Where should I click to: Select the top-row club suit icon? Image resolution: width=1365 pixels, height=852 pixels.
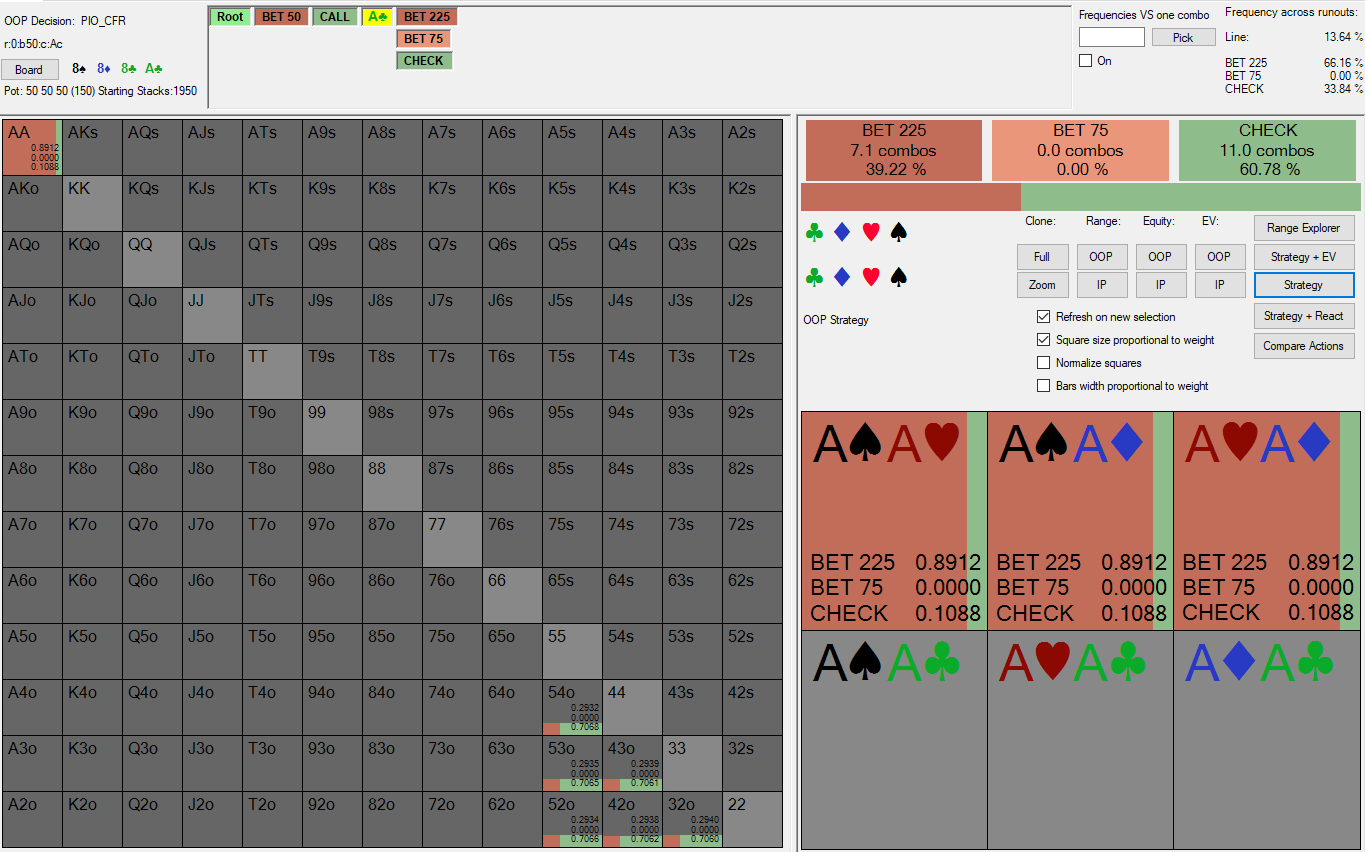[x=814, y=232]
